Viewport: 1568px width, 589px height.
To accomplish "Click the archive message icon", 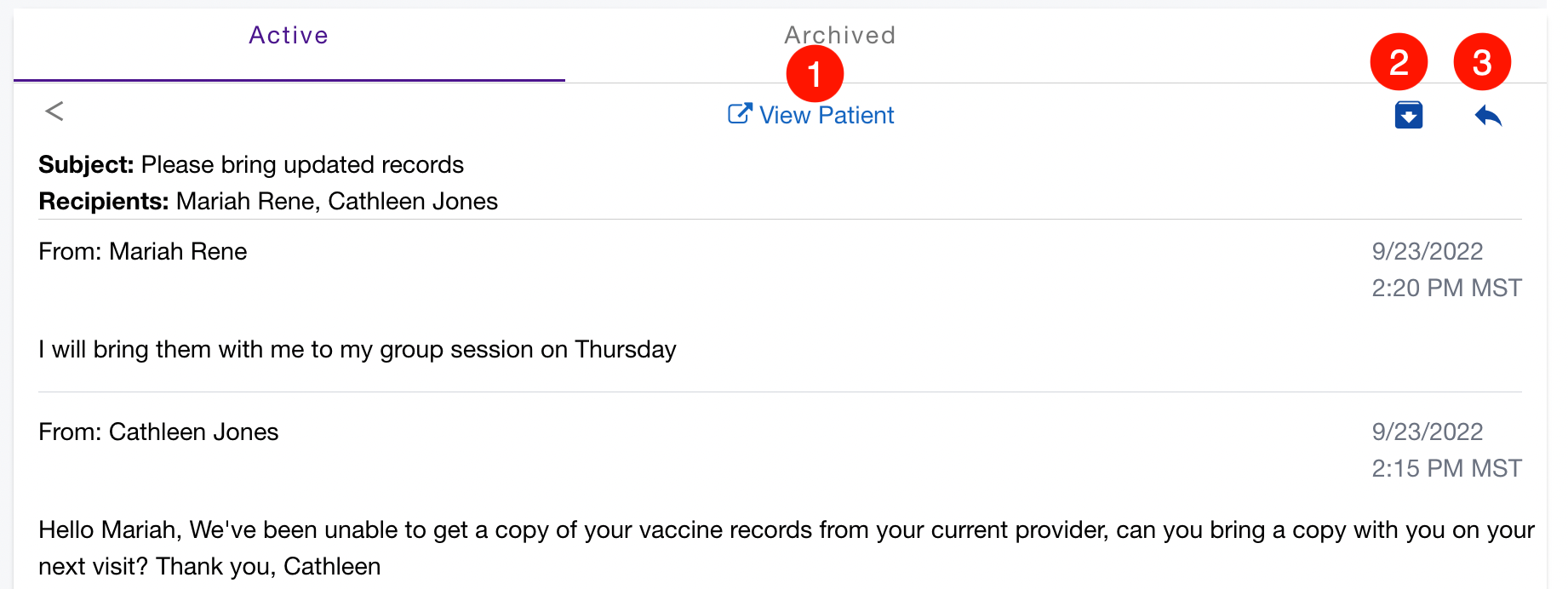I will (x=1408, y=115).
